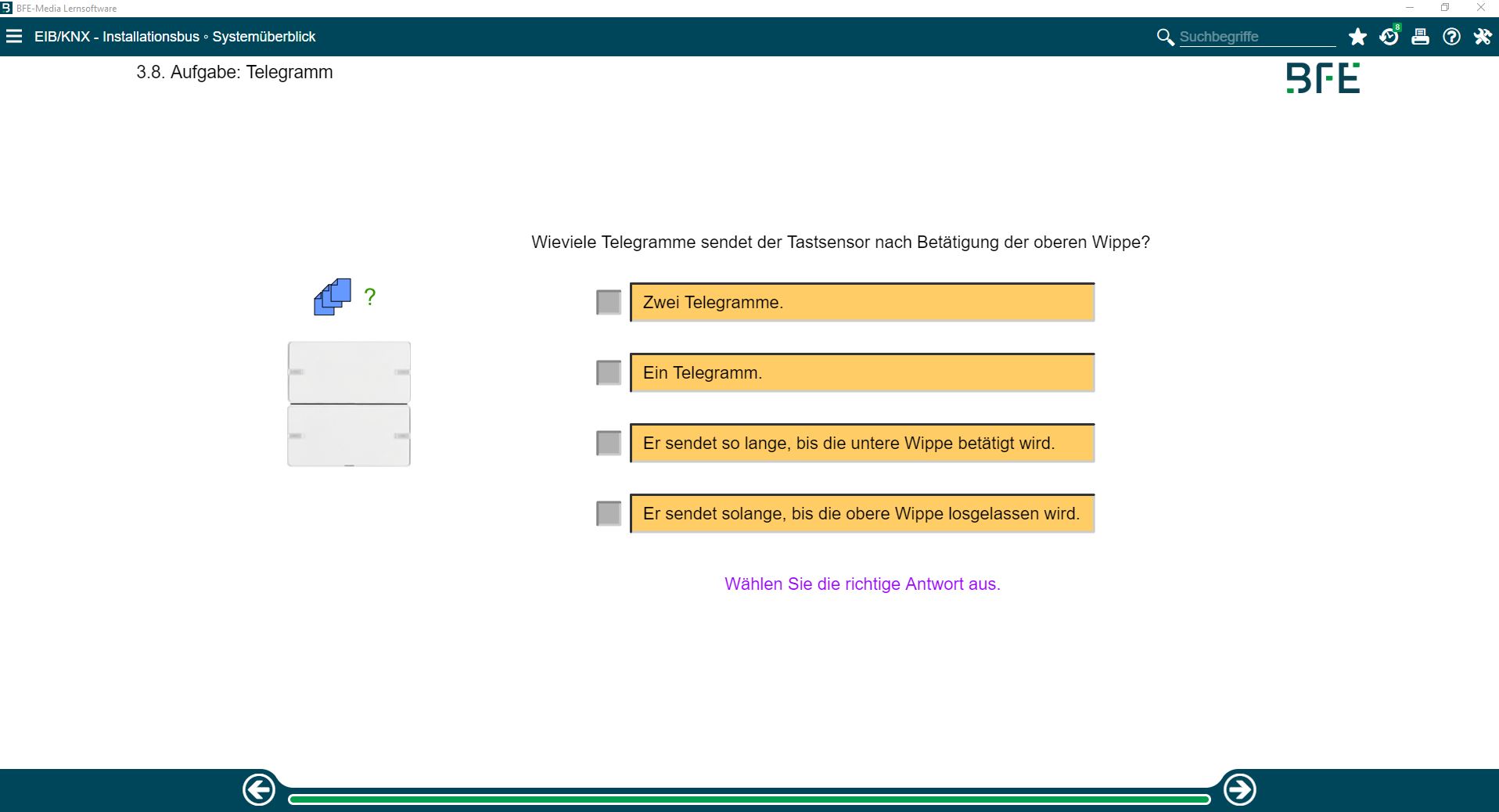This screenshot has height=812, width=1499.
Task: Click into the Suchbegriffe search field
Action: pyautogui.click(x=1256, y=37)
